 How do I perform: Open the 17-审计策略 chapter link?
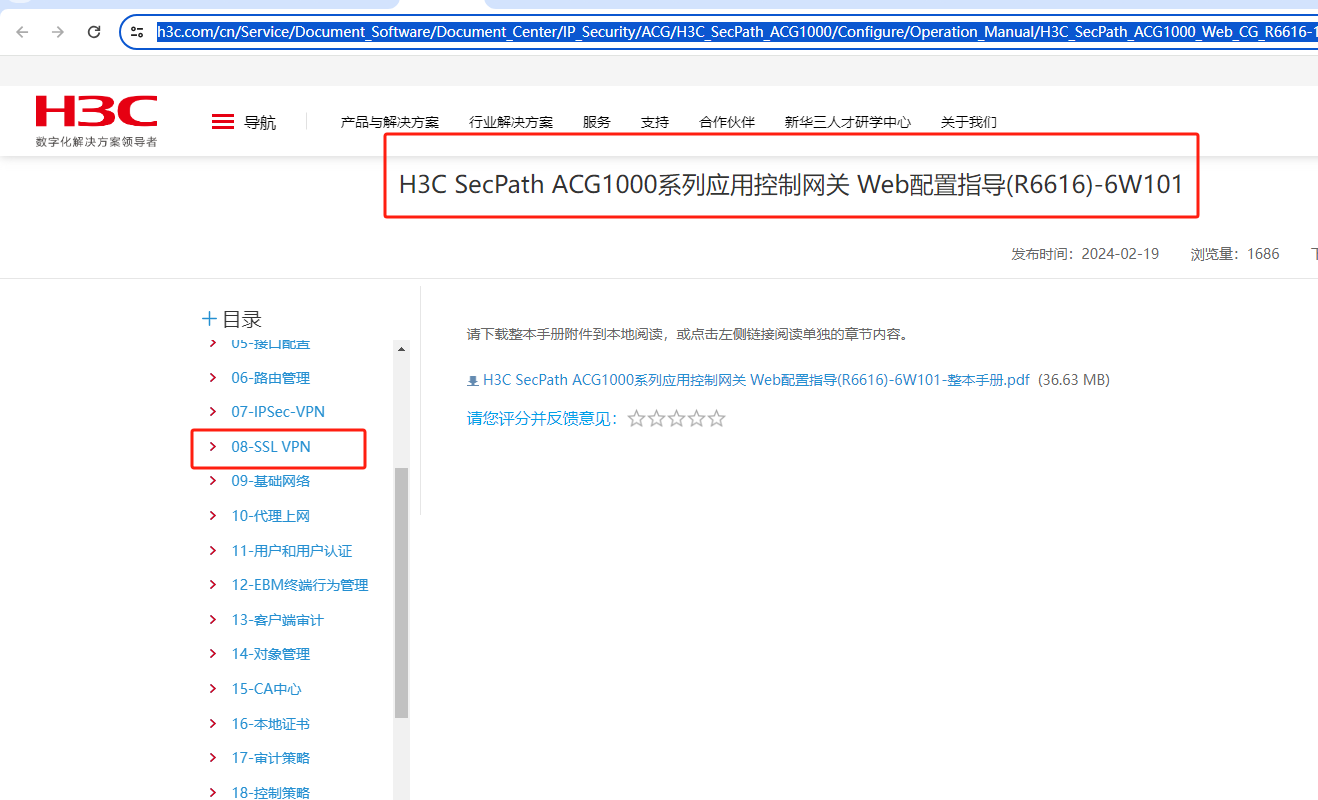(271, 758)
